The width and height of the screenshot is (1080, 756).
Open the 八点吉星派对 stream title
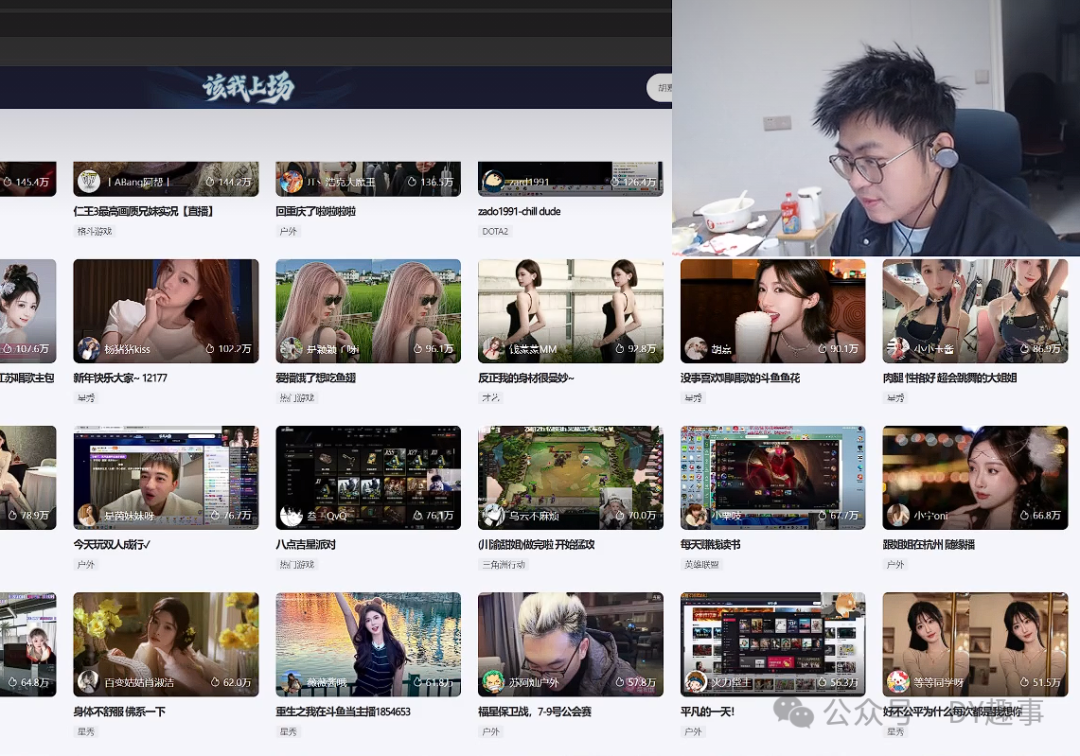click(x=306, y=545)
